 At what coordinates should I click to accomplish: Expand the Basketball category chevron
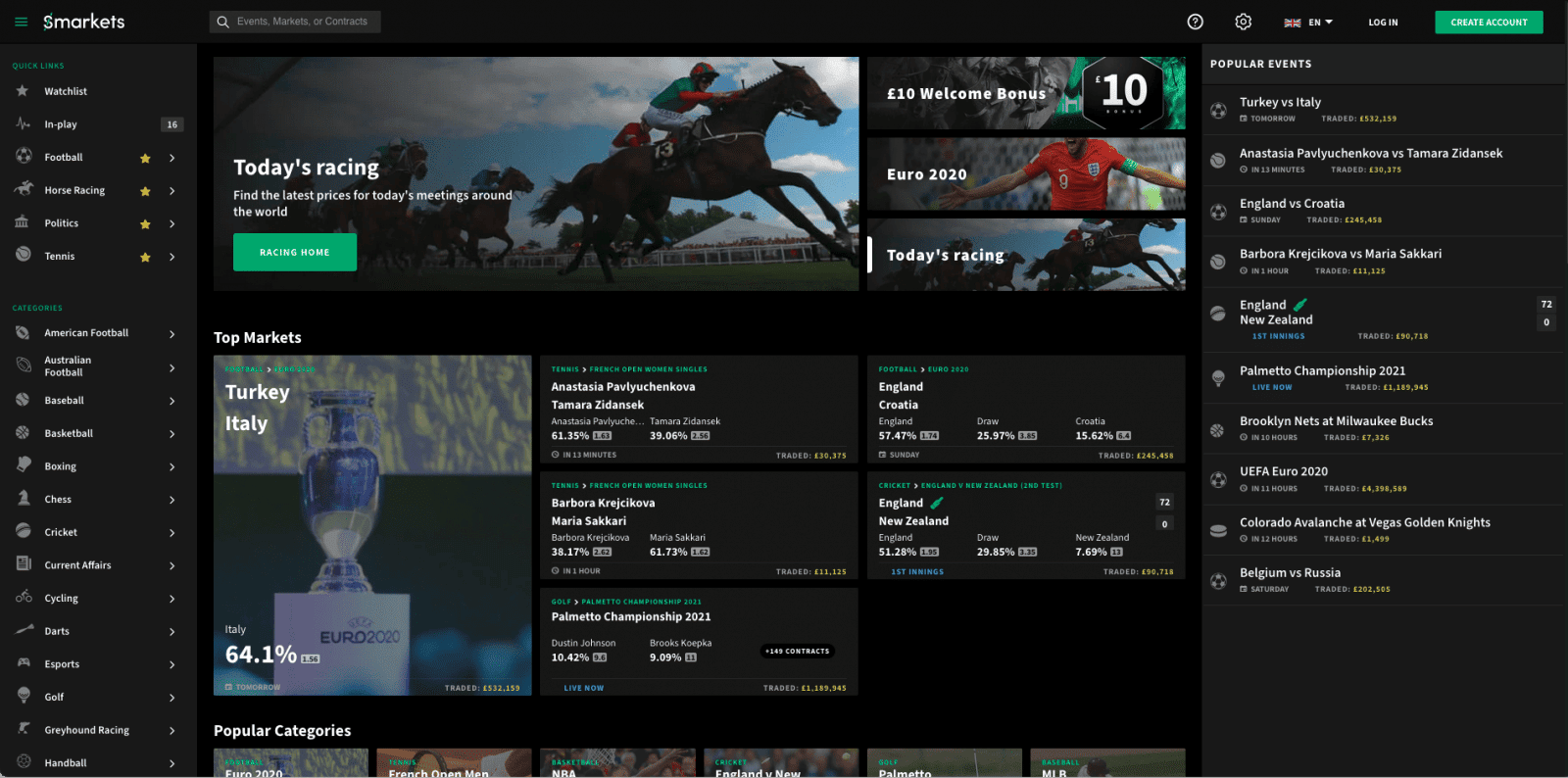[172, 434]
